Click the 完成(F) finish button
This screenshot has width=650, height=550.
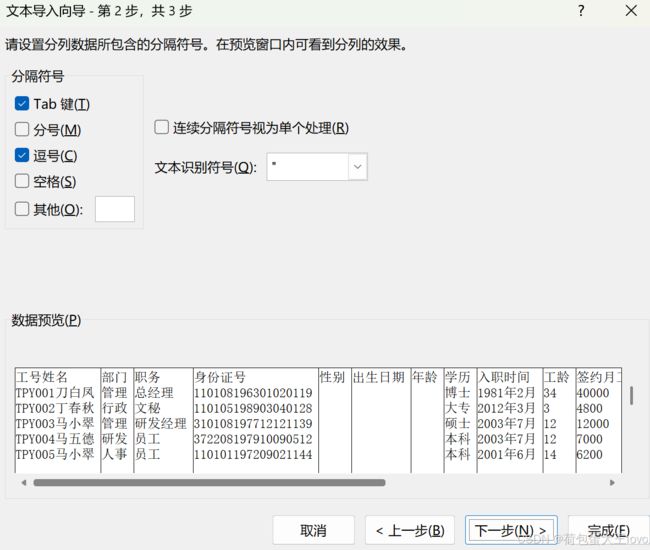point(608,530)
